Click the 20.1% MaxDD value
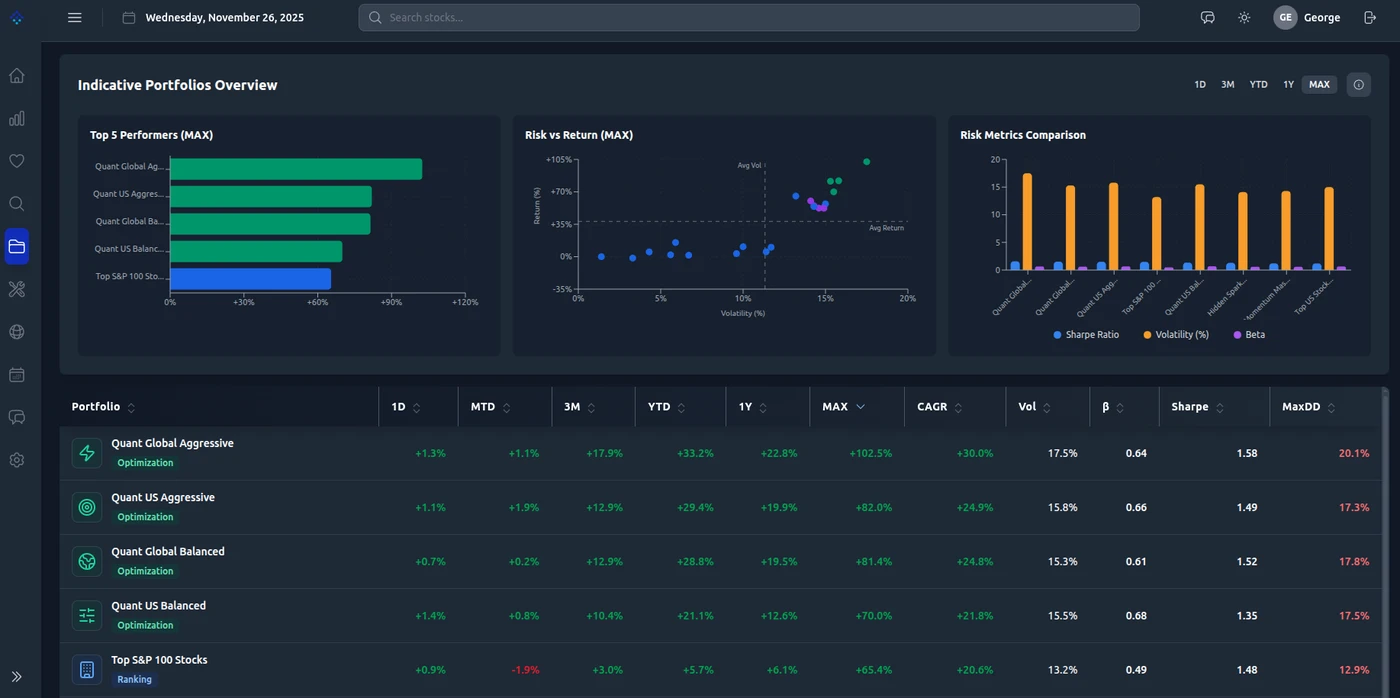Viewport: 1400px width, 698px height. tap(1354, 453)
